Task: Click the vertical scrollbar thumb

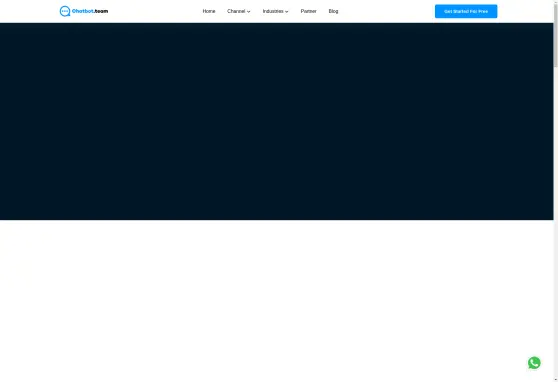Action: pos(556,33)
